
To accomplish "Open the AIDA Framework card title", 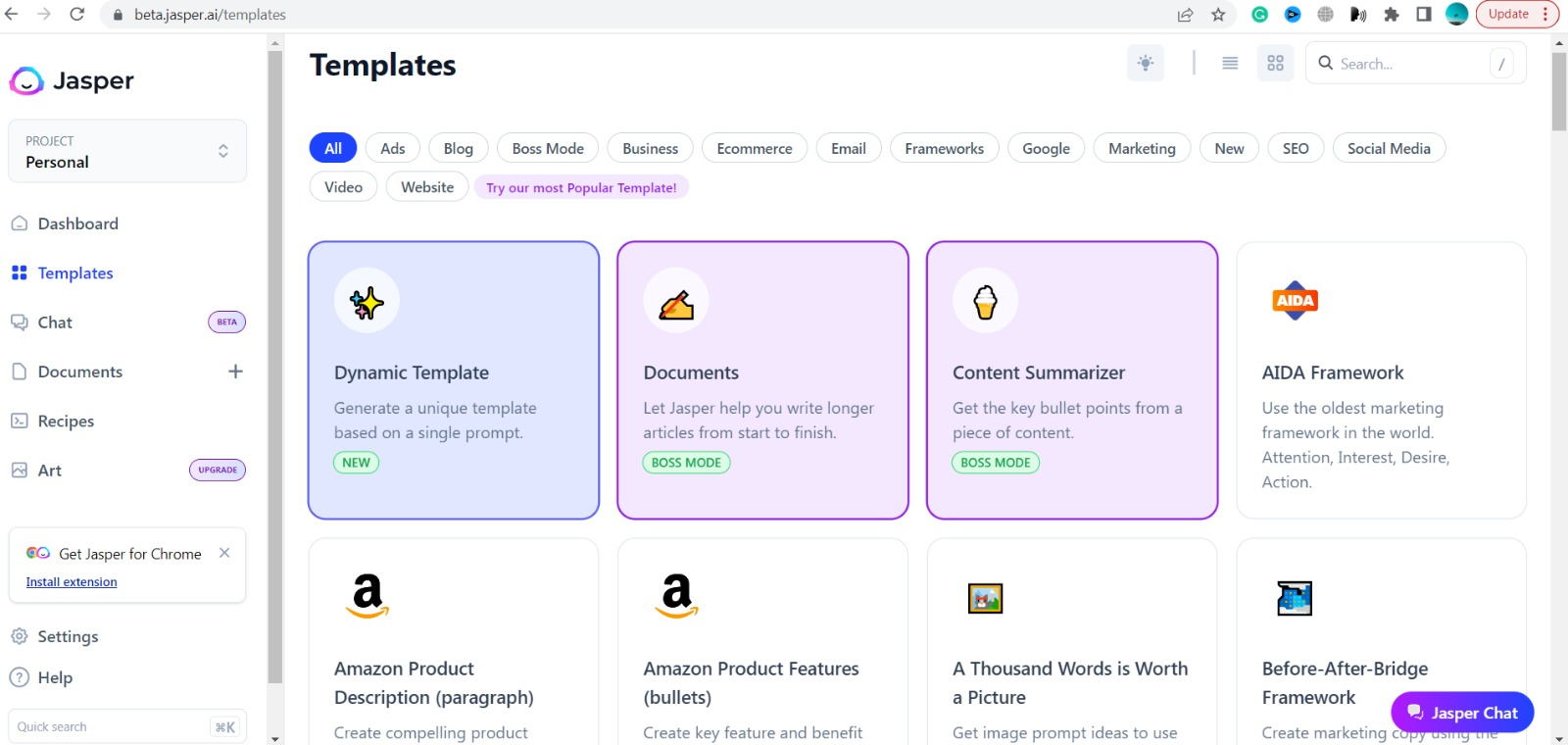I will tap(1333, 372).
